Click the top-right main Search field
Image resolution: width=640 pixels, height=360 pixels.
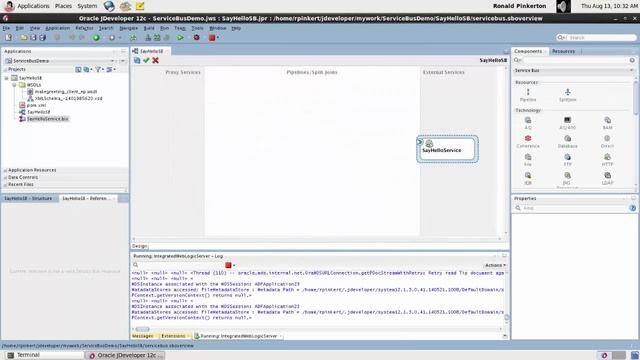tap(597, 38)
